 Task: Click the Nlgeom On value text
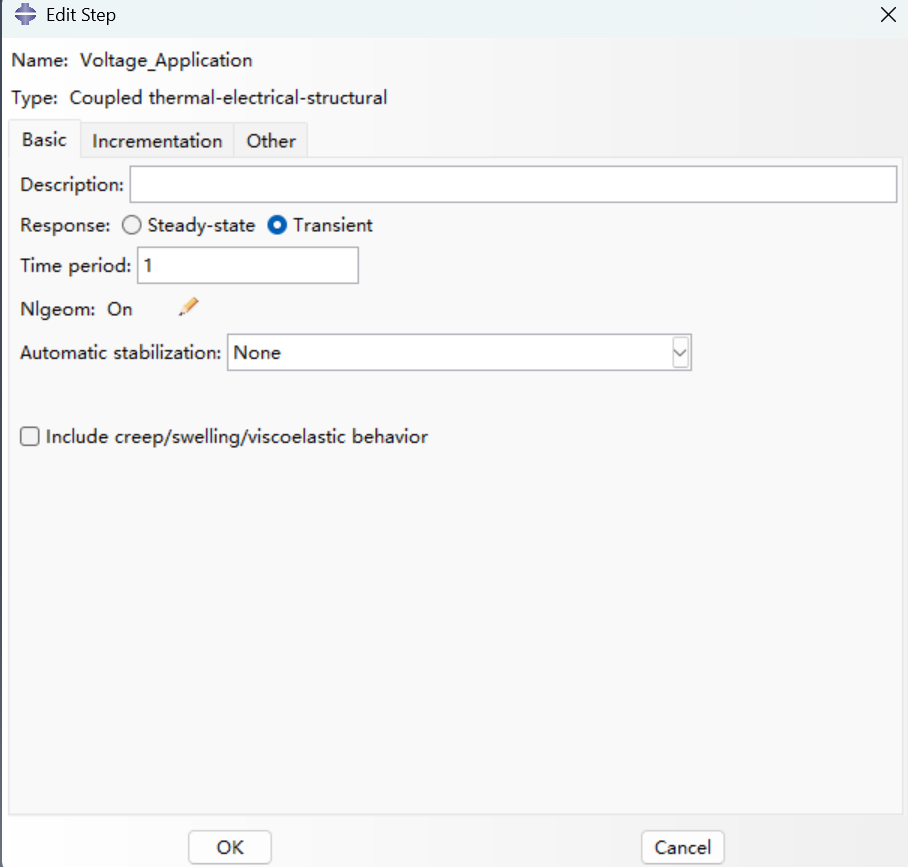[x=120, y=309]
